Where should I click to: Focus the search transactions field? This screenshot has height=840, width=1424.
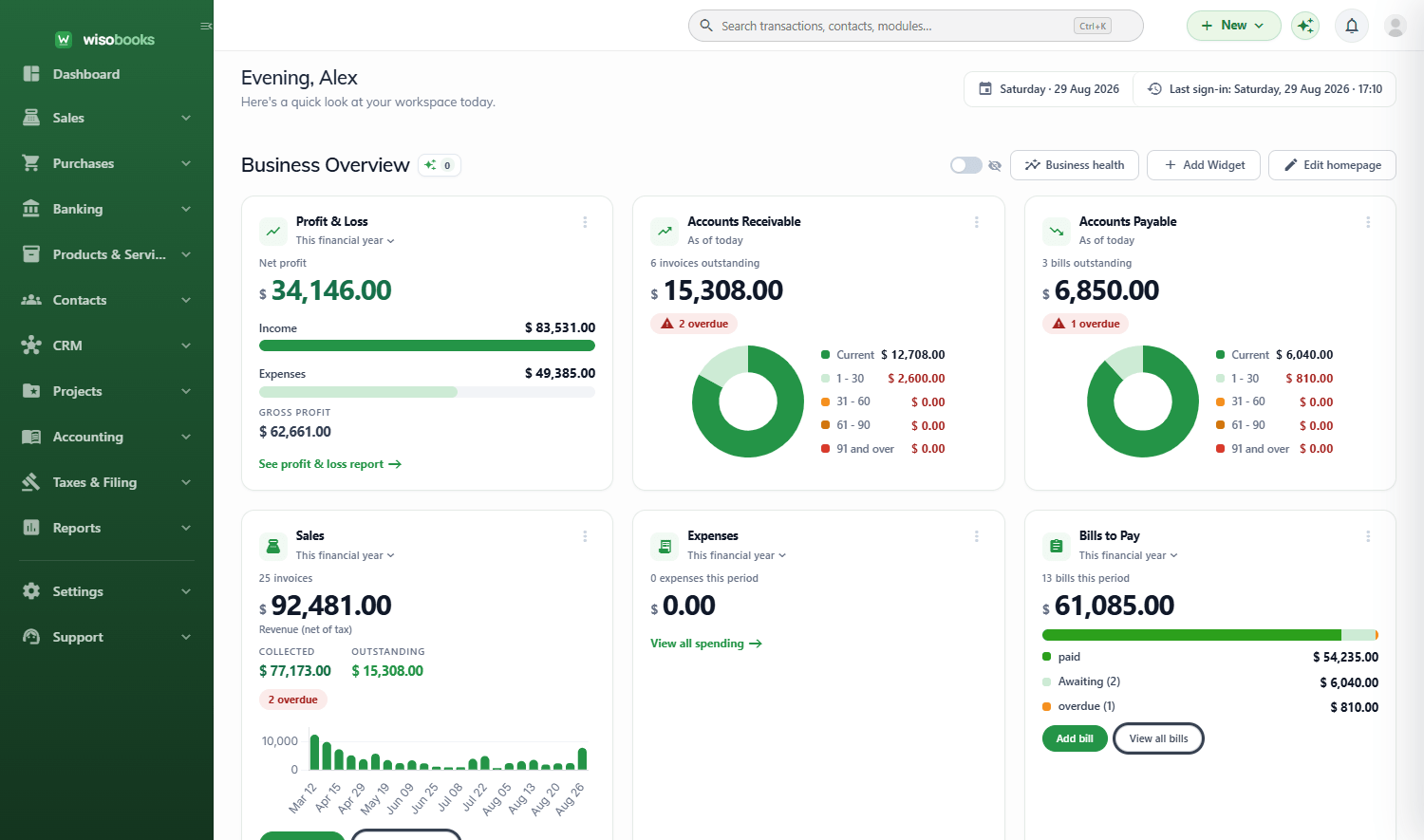pos(915,26)
